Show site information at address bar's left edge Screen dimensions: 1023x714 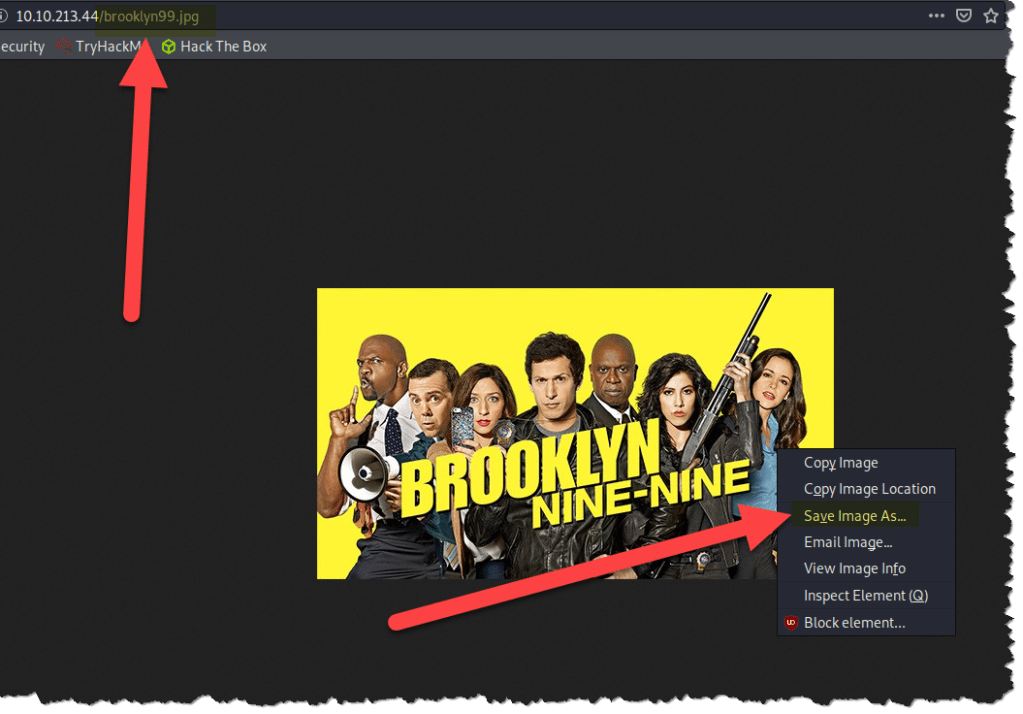coord(3,16)
